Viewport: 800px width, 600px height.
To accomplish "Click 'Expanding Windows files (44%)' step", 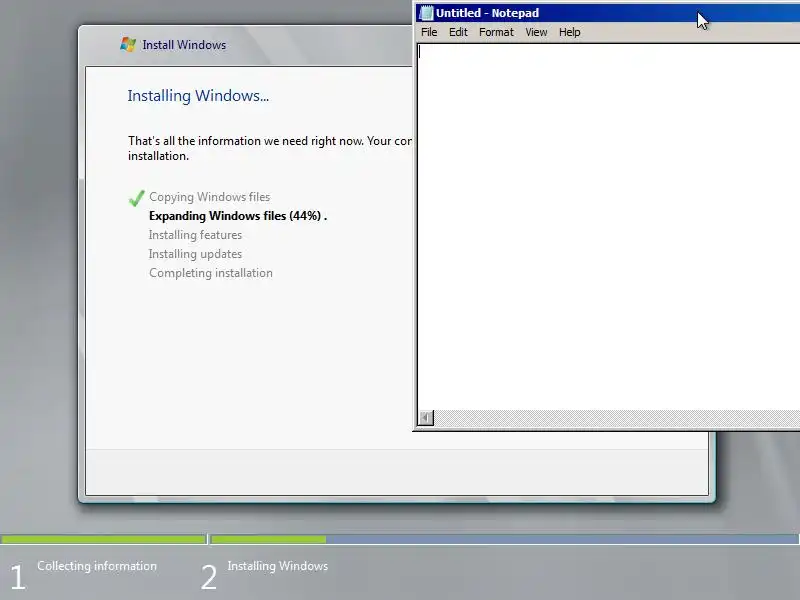I will click(x=238, y=216).
